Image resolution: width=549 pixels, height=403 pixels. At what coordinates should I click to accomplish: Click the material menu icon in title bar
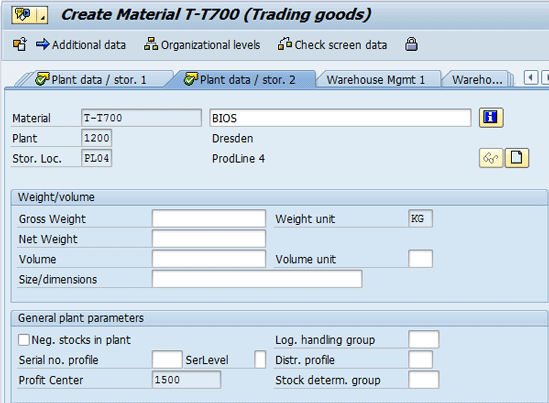[23, 15]
